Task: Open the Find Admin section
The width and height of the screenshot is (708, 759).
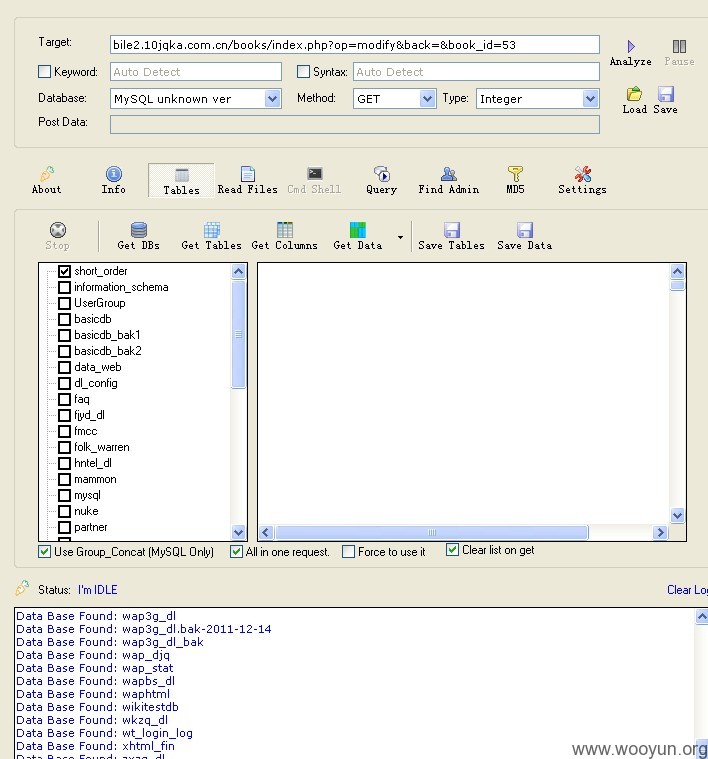Action: [449, 180]
